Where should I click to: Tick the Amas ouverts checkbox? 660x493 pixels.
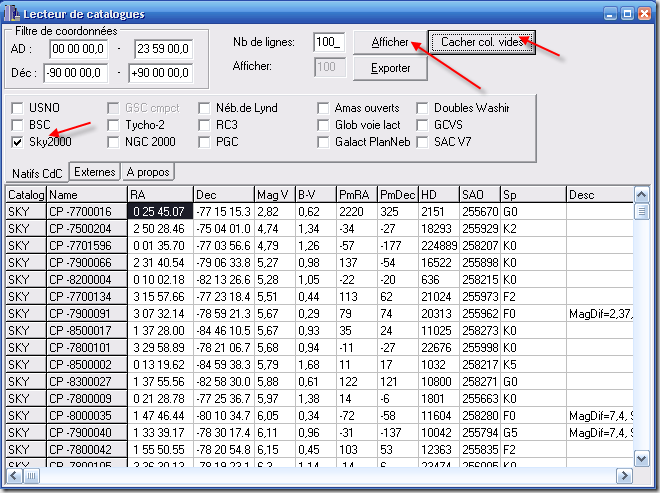[323, 108]
